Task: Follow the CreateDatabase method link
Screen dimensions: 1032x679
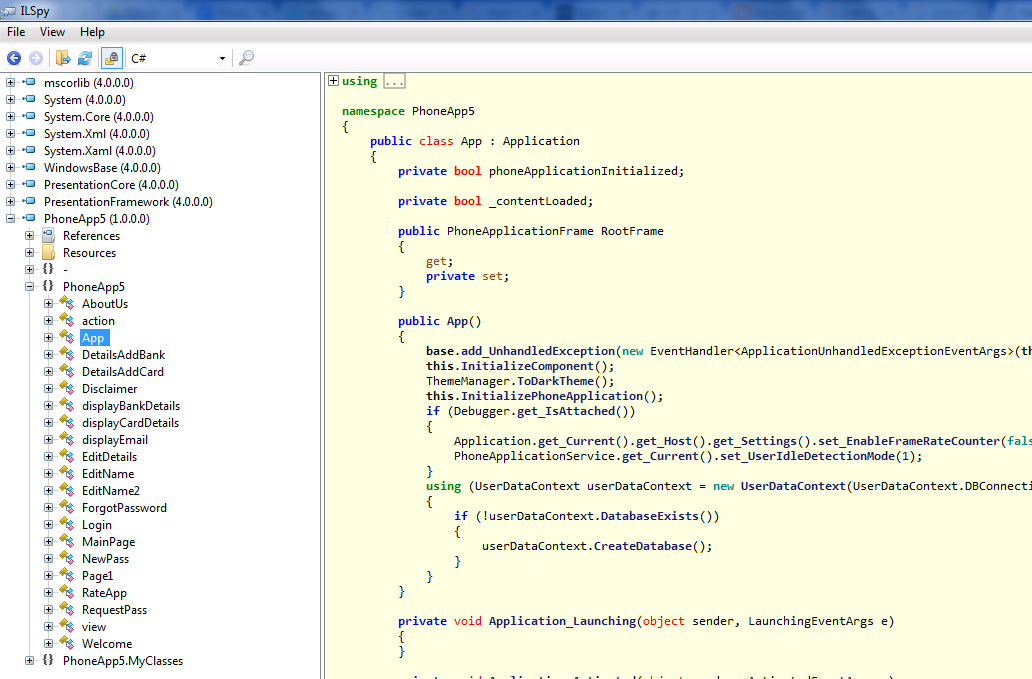Action: coord(642,546)
